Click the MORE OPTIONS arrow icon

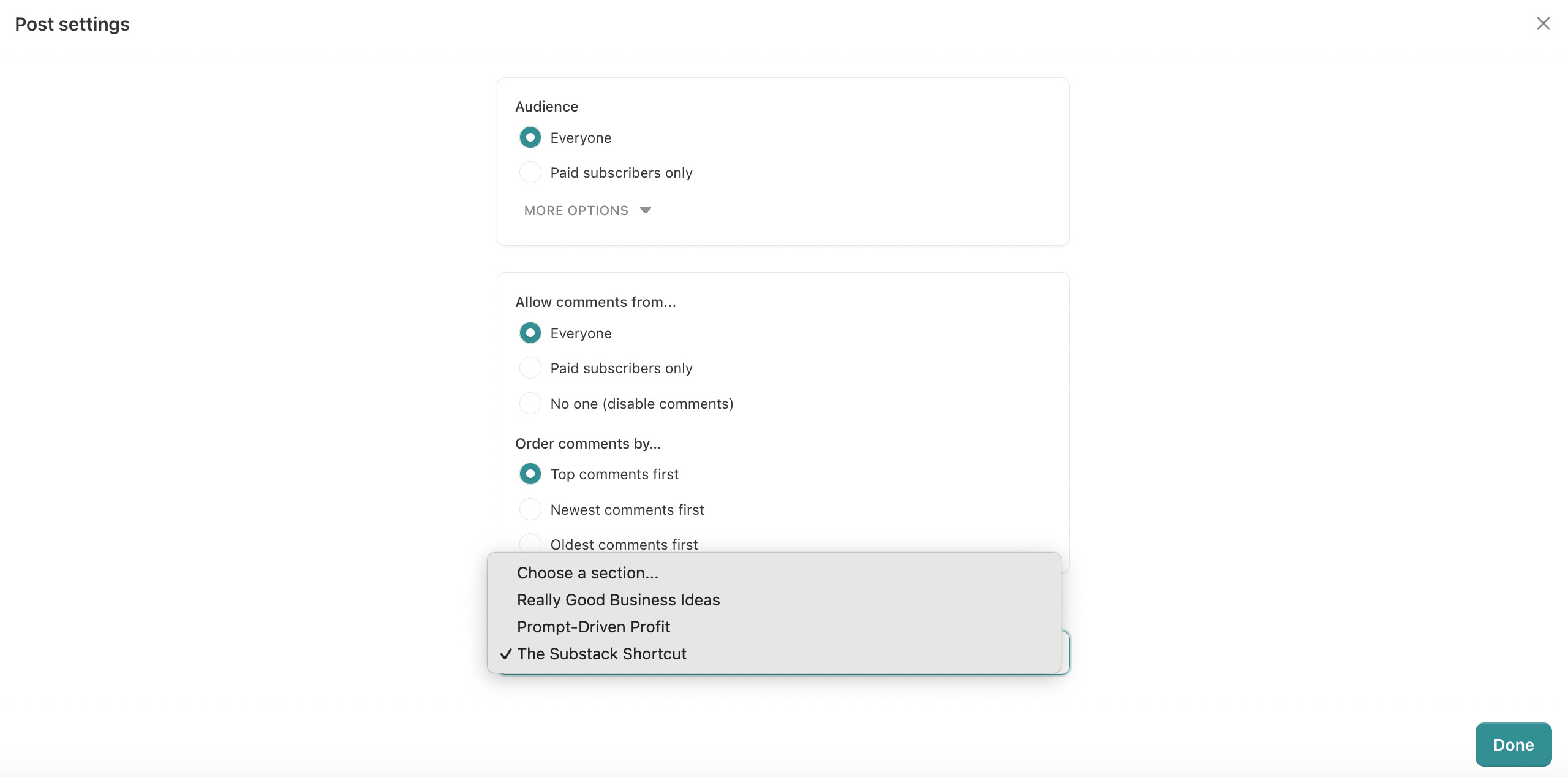click(645, 210)
